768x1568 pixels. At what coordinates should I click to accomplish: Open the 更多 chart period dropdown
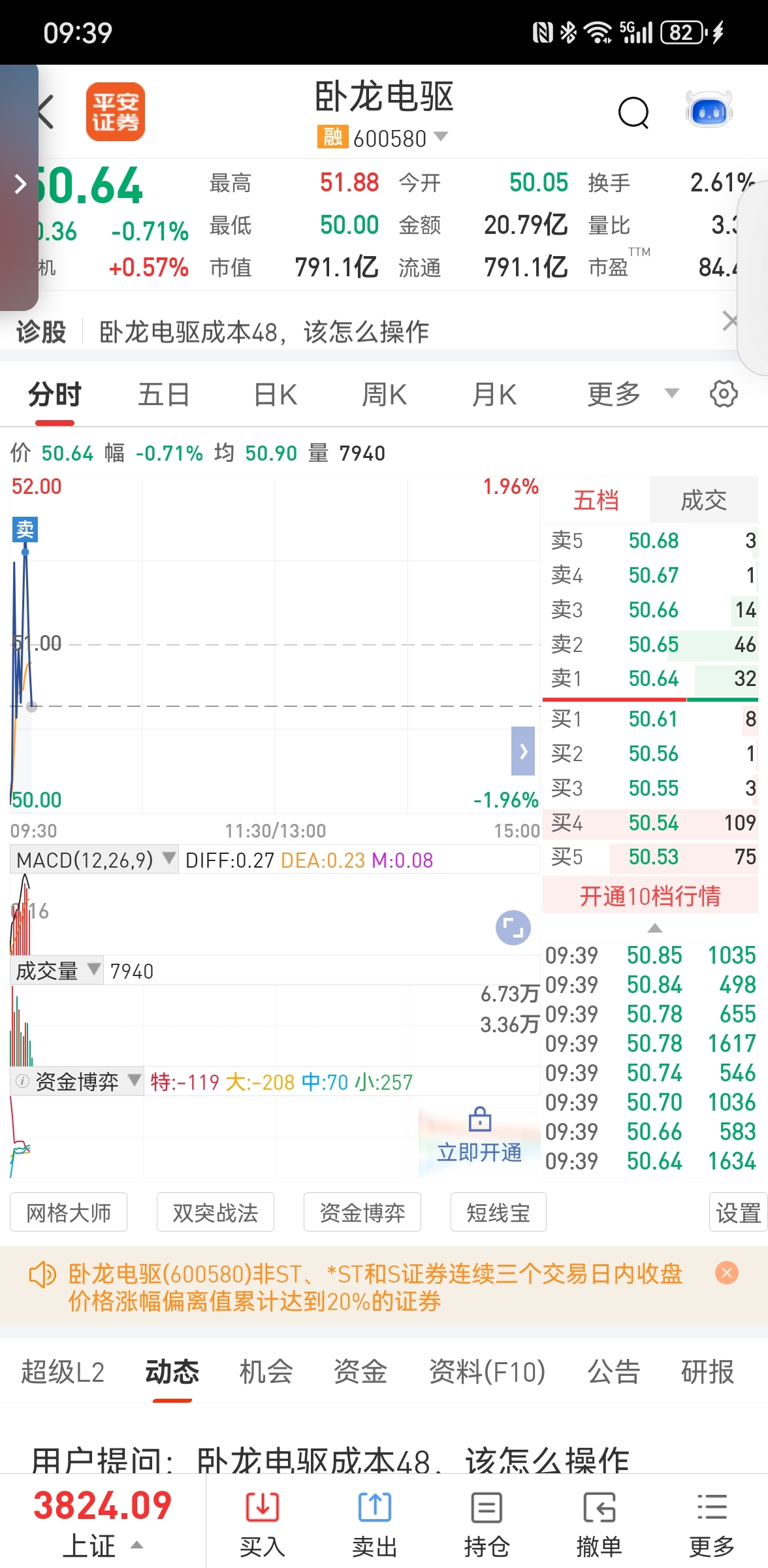coord(633,394)
